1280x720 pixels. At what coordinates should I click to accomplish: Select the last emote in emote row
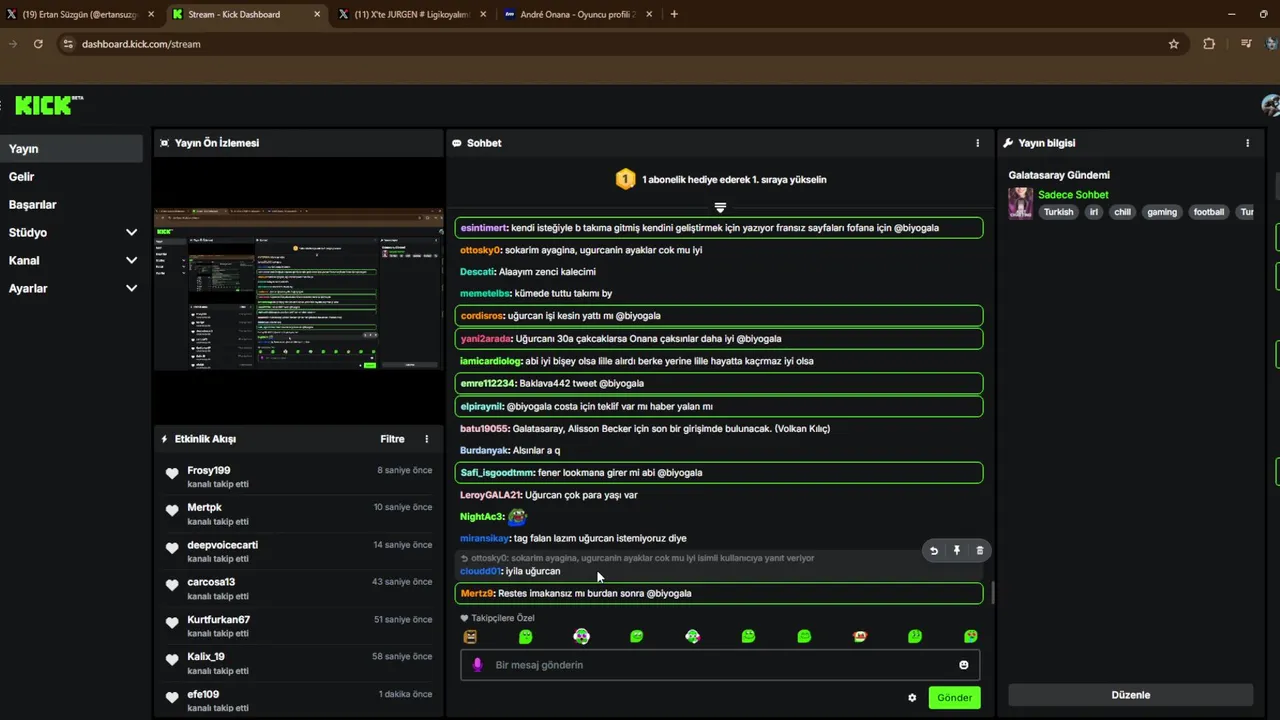(970, 637)
